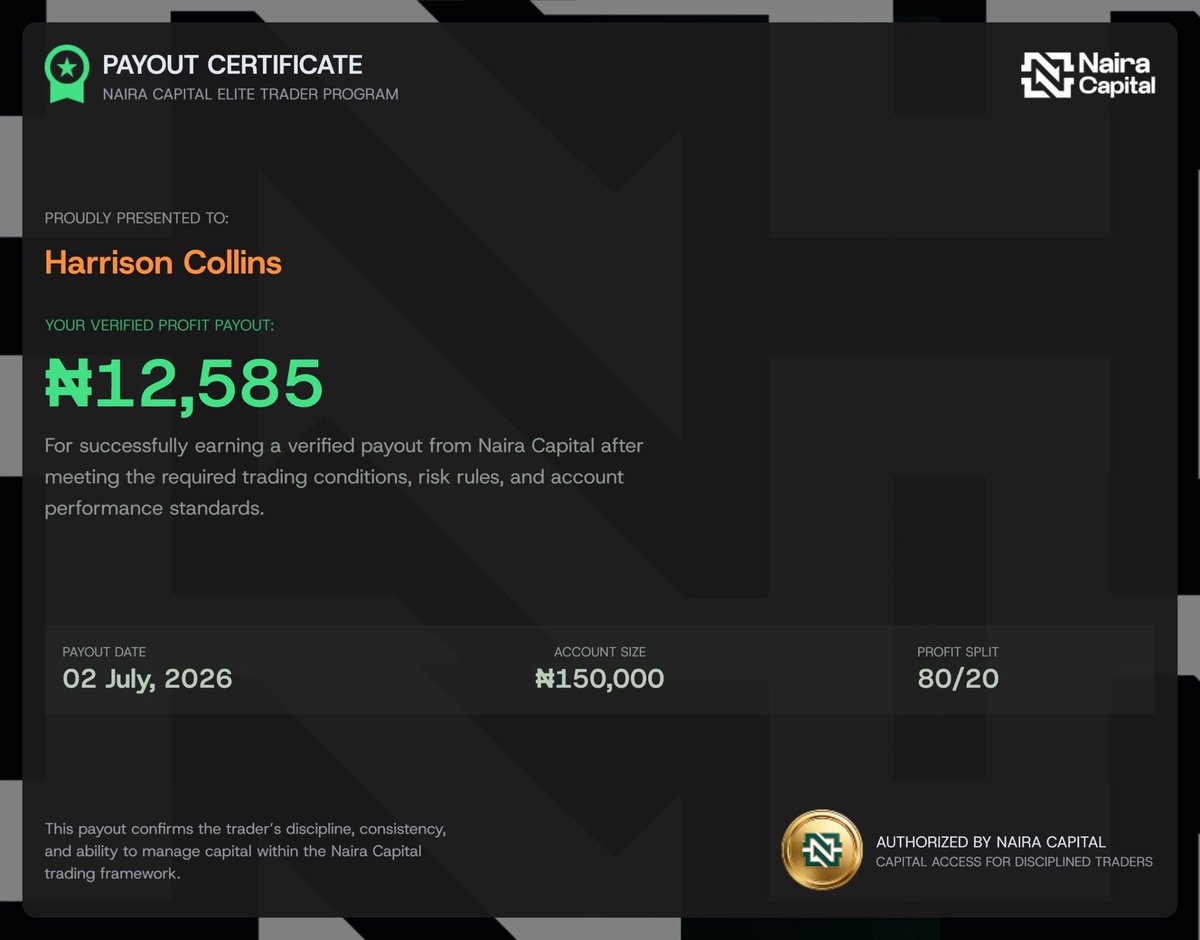Select the date 02 July, 2026
Screen dimensions: 1200x940
click(147, 679)
